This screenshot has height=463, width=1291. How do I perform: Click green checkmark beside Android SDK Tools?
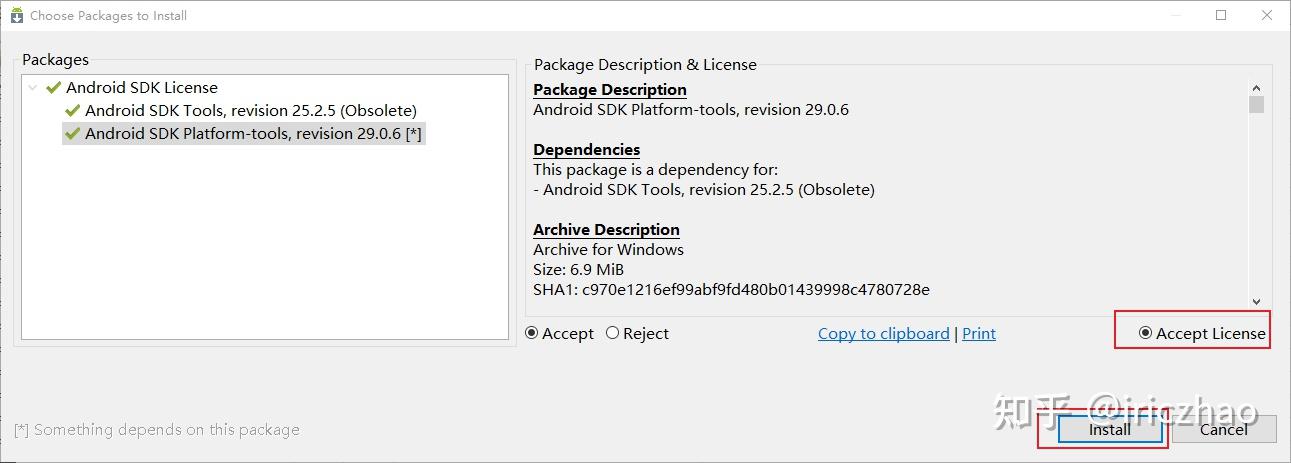72,111
